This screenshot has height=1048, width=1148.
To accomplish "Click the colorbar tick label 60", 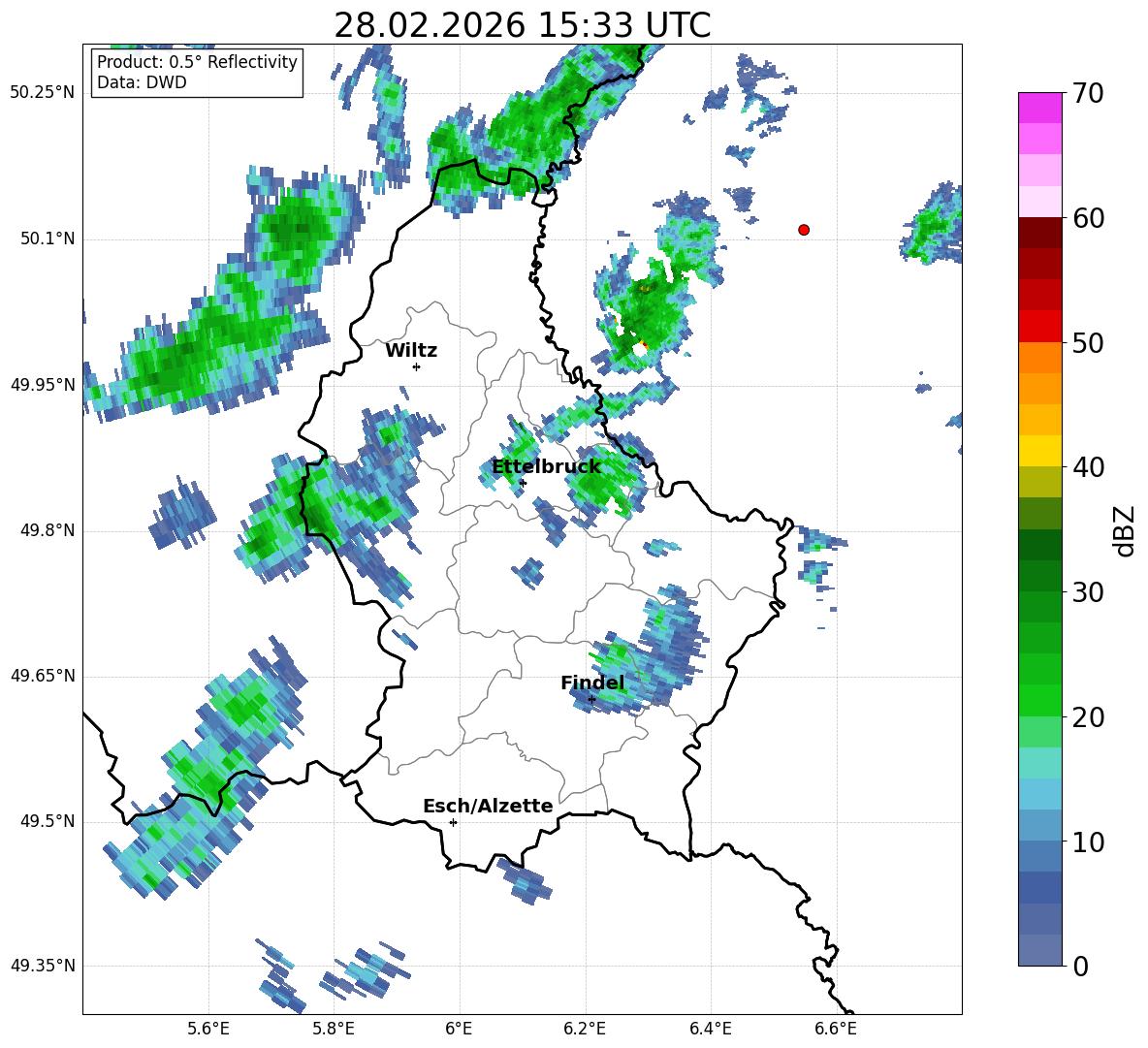I will 1088,218.
